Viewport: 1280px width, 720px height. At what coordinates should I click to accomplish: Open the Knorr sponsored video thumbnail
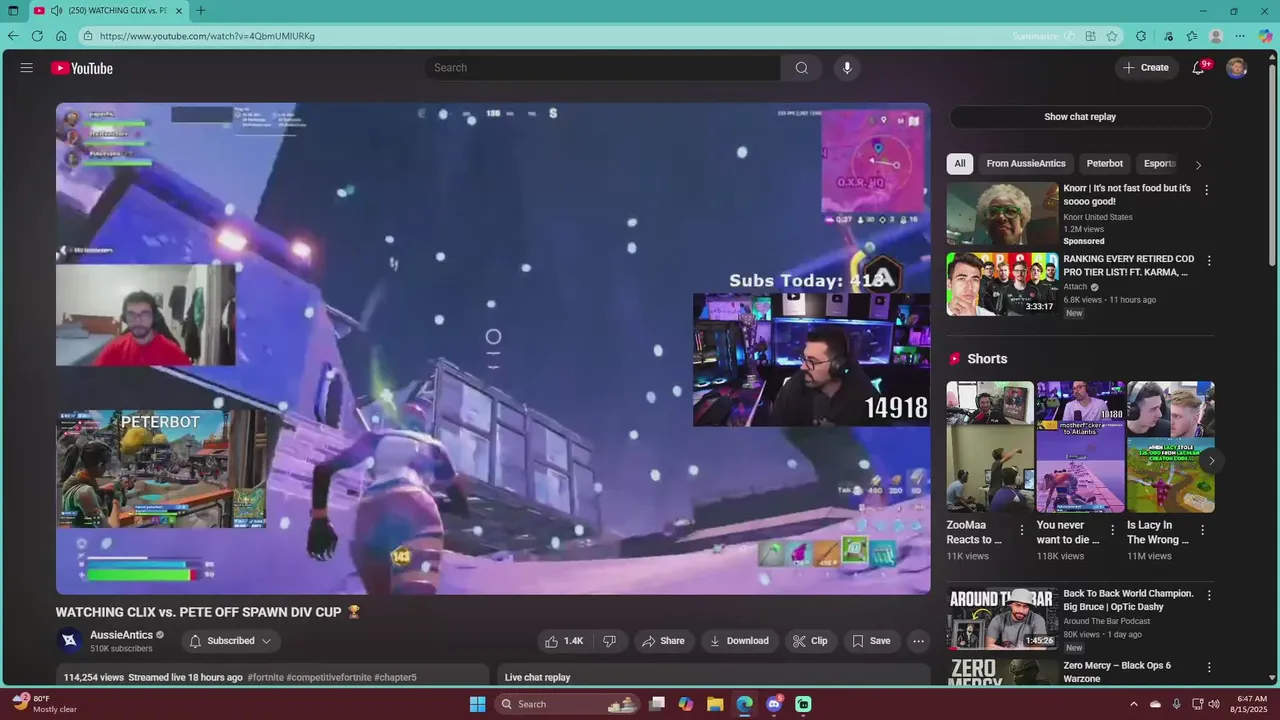coord(1002,214)
